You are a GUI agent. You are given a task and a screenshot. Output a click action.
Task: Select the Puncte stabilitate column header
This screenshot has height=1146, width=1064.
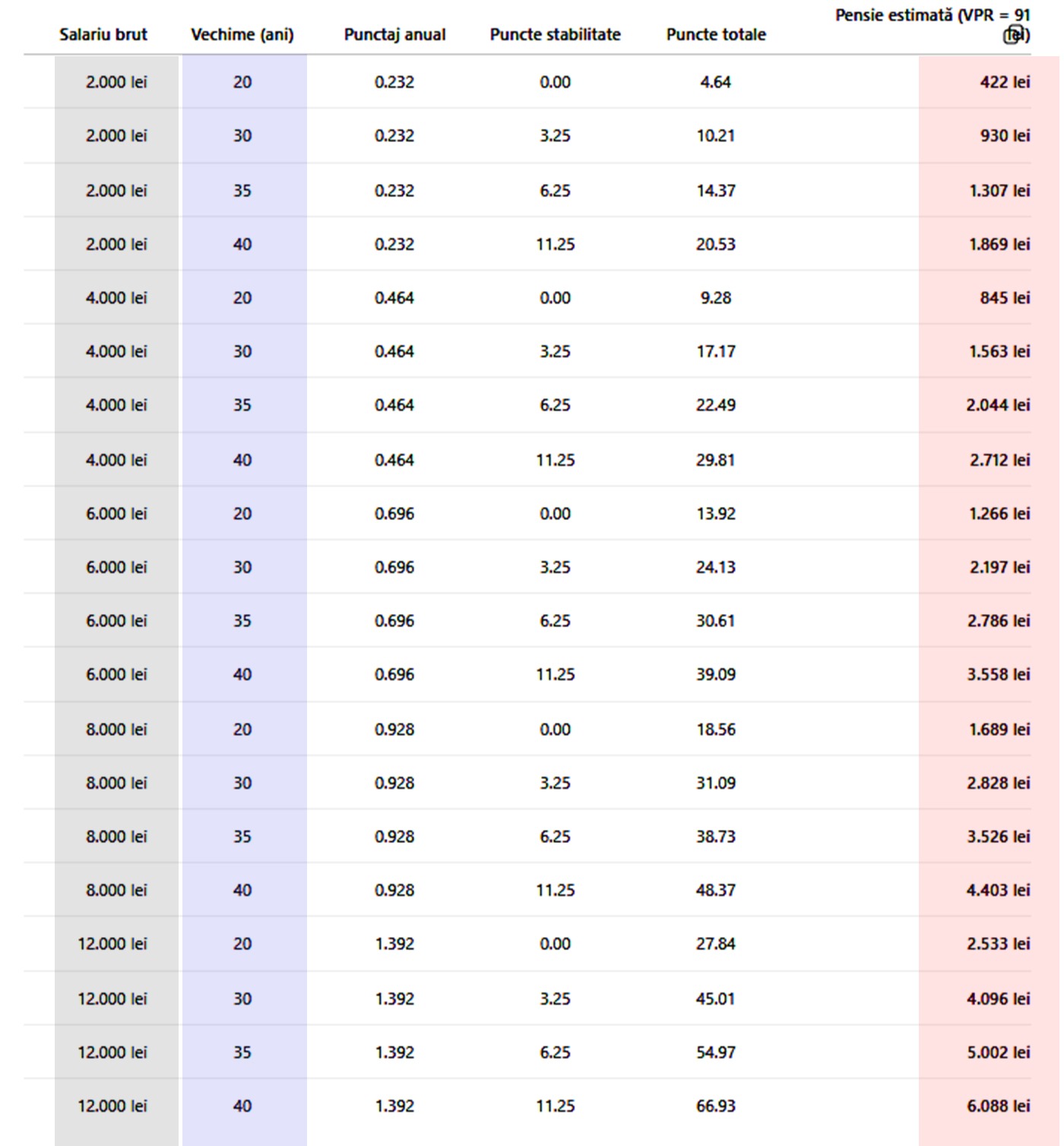555,34
